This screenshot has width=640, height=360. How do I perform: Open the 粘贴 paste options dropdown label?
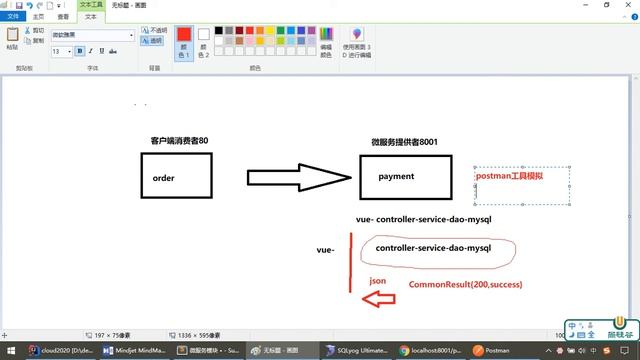coord(12,47)
